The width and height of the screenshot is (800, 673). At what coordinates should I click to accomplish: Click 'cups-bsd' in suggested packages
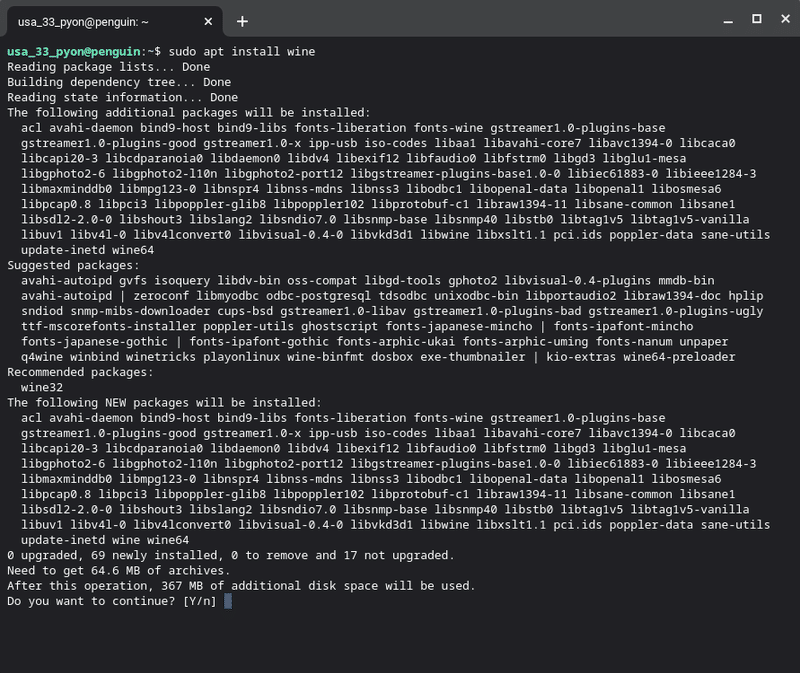pyautogui.click(x=245, y=311)
